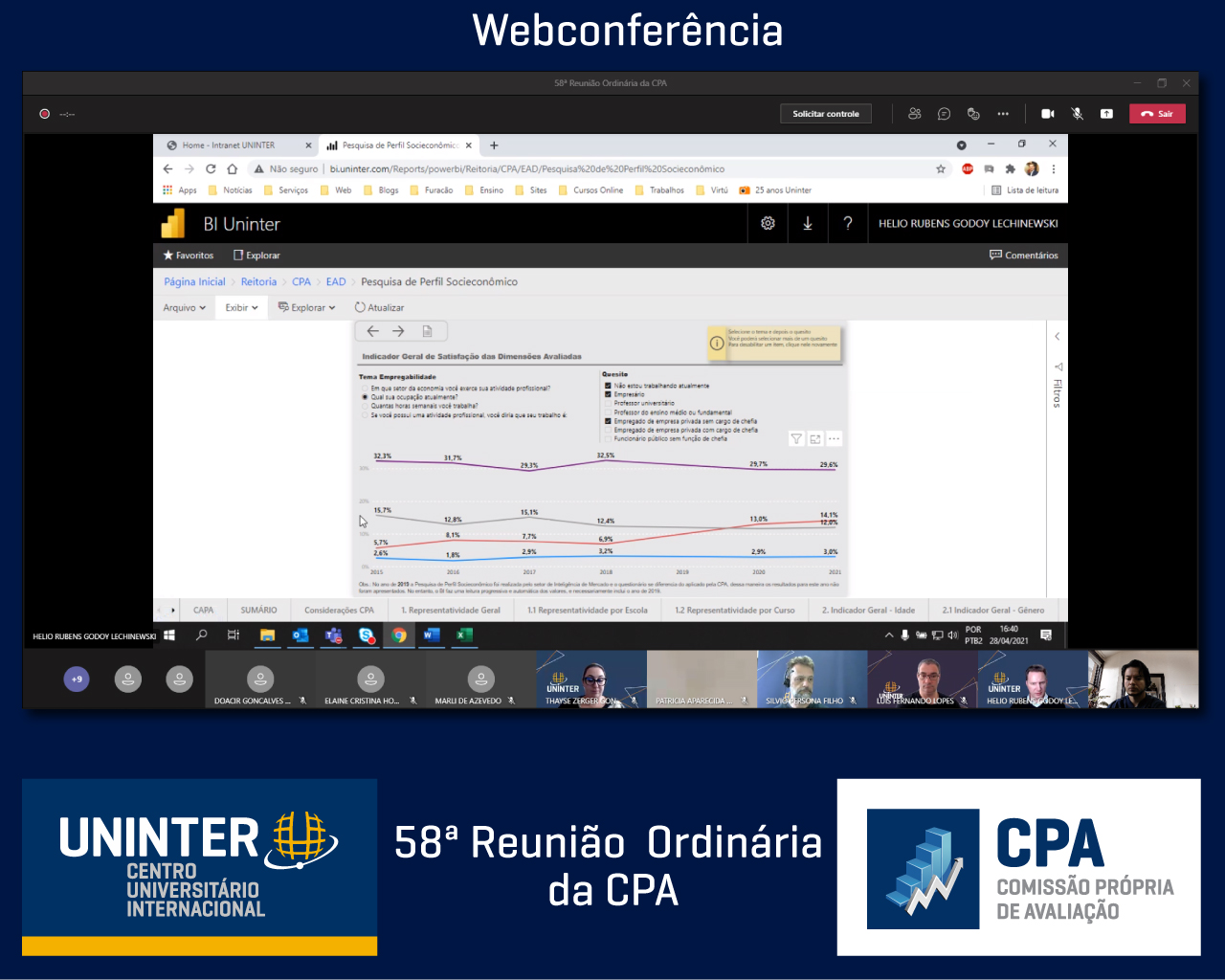
Task: Open the meeting chat icon
Action: click(x=944, y=114)
